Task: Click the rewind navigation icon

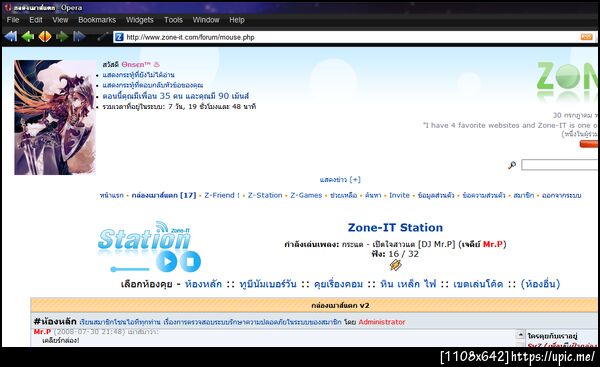Action: click(10, 37)
